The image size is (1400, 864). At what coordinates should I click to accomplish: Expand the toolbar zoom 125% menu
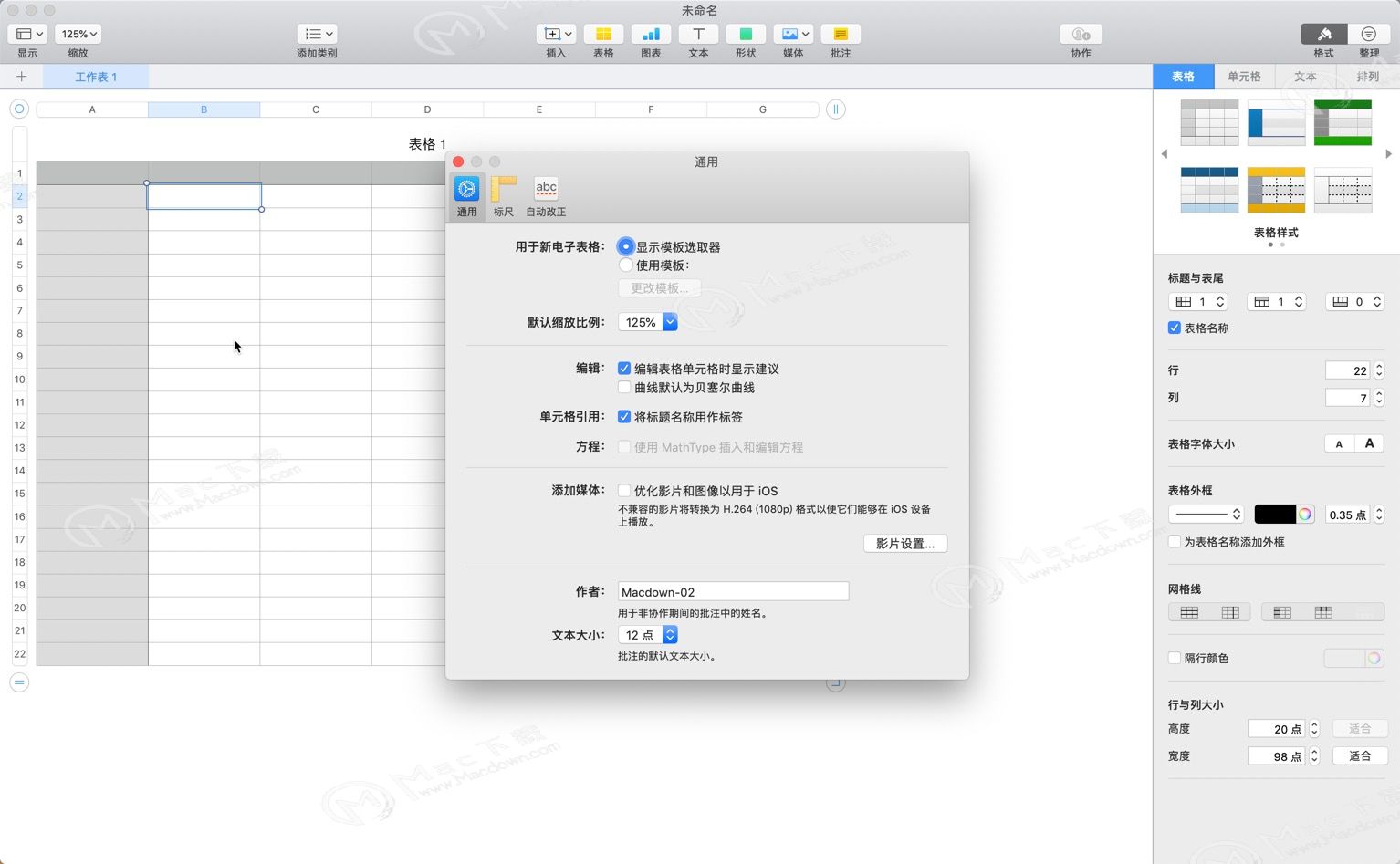coord(78,35)
